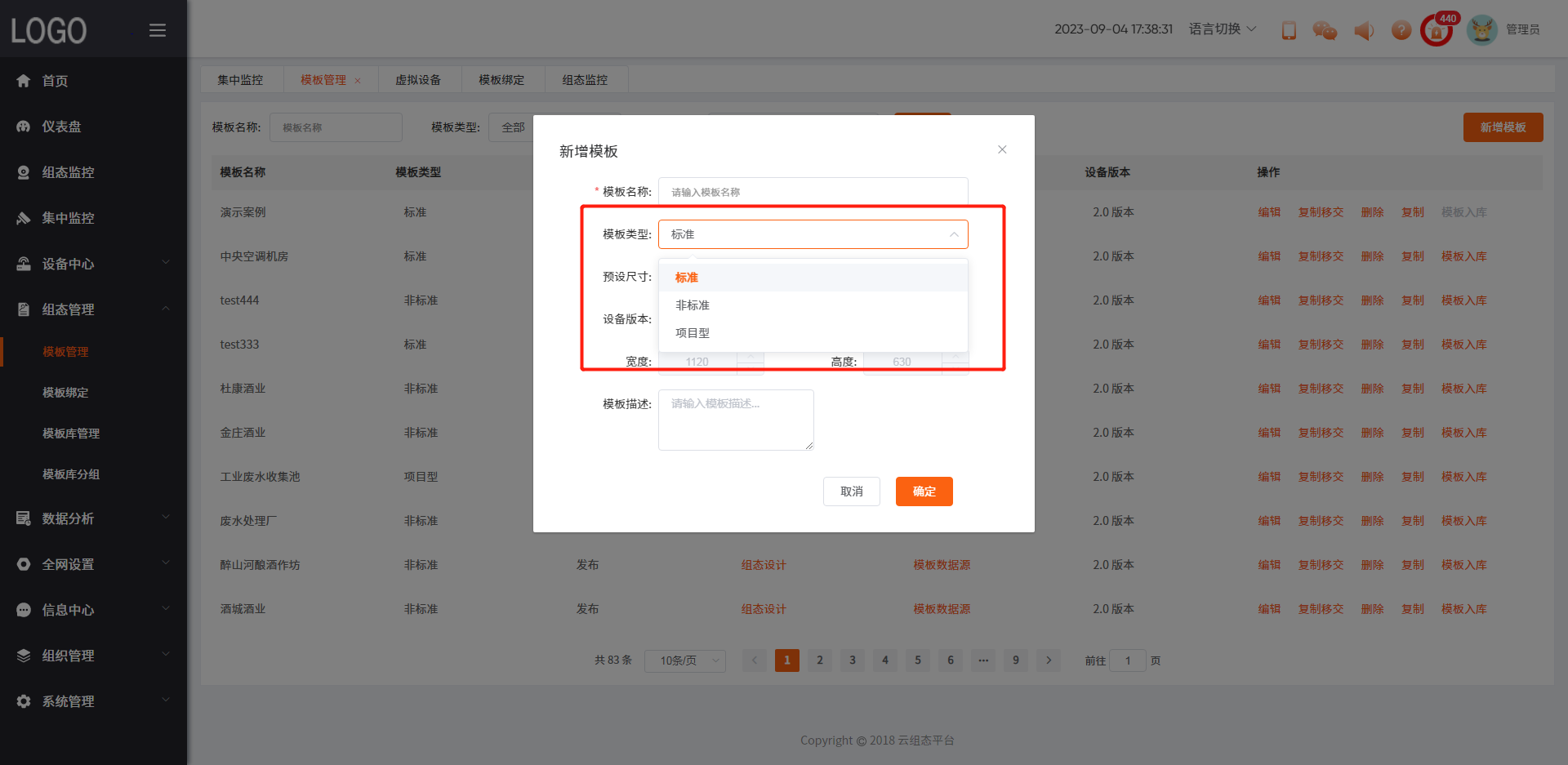1568x765 pixels.
Task: Click the device icon beside 设备中心
Action: click(x=24, y=264)
